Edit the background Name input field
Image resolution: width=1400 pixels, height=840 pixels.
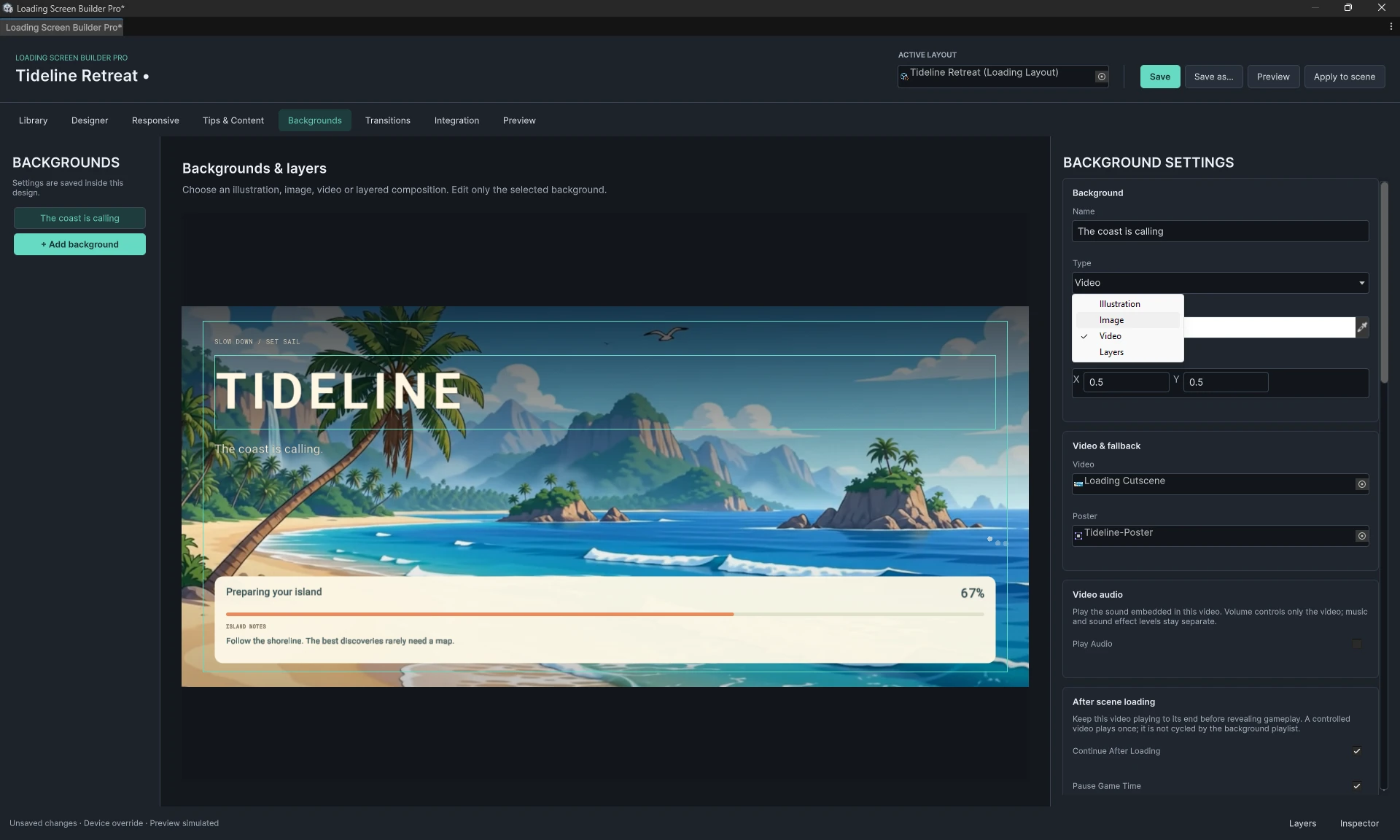(x=1220, y=231)
